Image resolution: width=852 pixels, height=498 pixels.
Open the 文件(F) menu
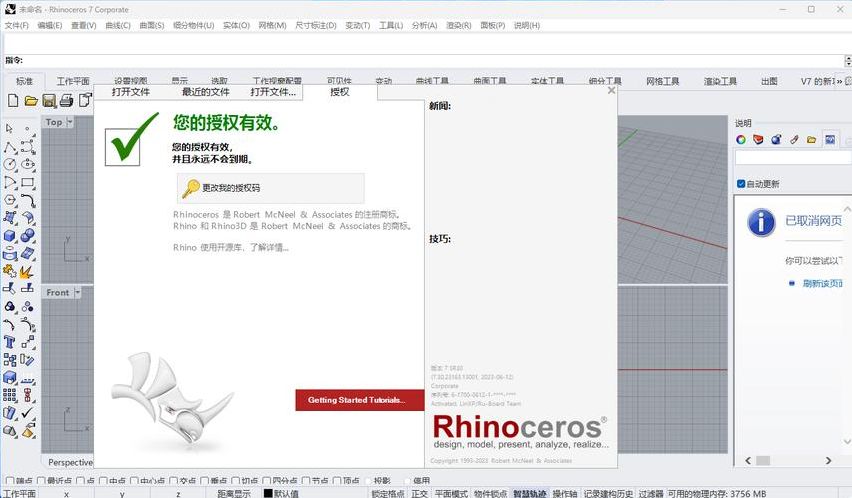click(x=16, y=26)
